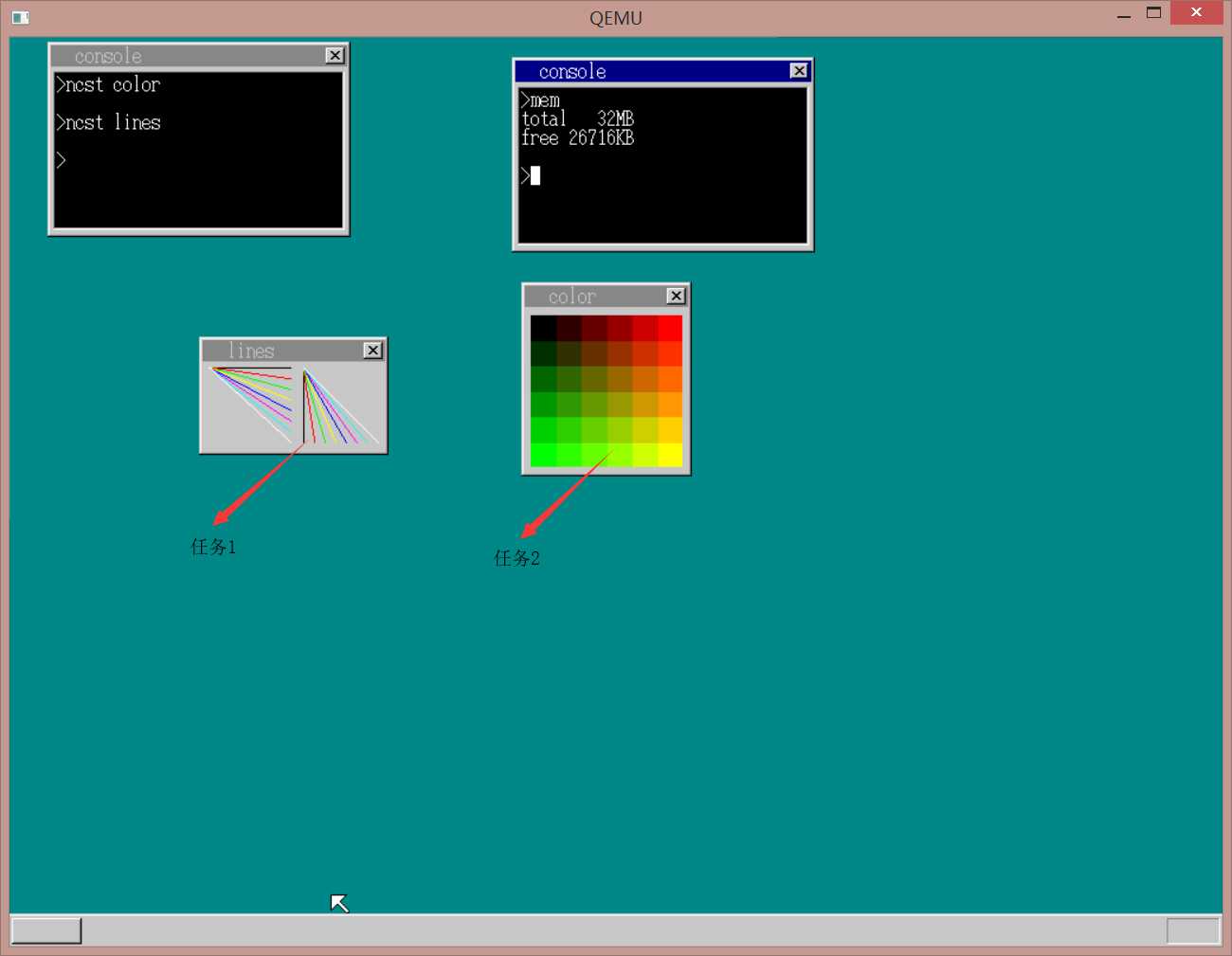Click inside the lines drawing canvas
Screen dimensions: 1232x956
pyautogui.click(x=294, y=406)
